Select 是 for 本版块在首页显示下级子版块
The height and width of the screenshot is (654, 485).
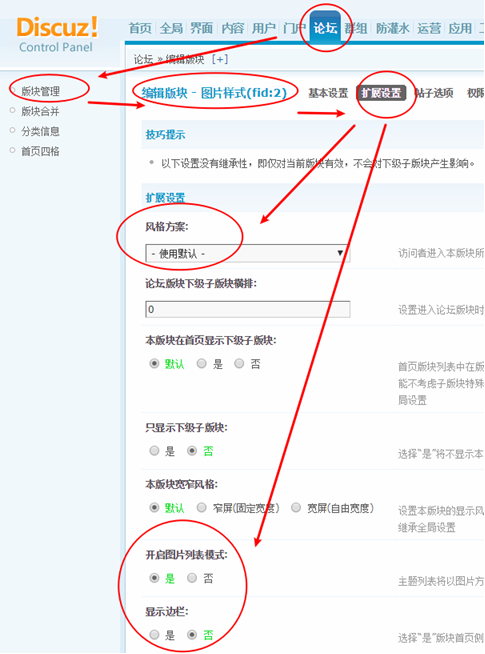pyautogui.click(x=202, y=364)
